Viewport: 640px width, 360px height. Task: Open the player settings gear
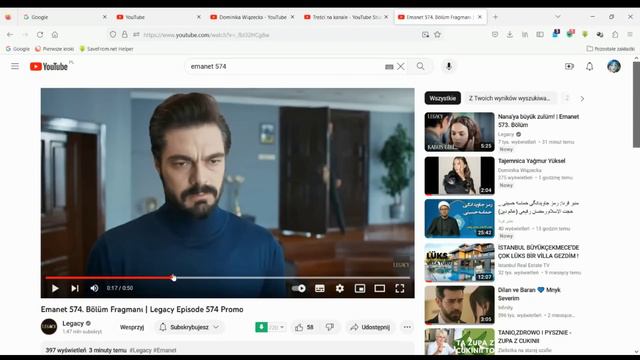340,289
